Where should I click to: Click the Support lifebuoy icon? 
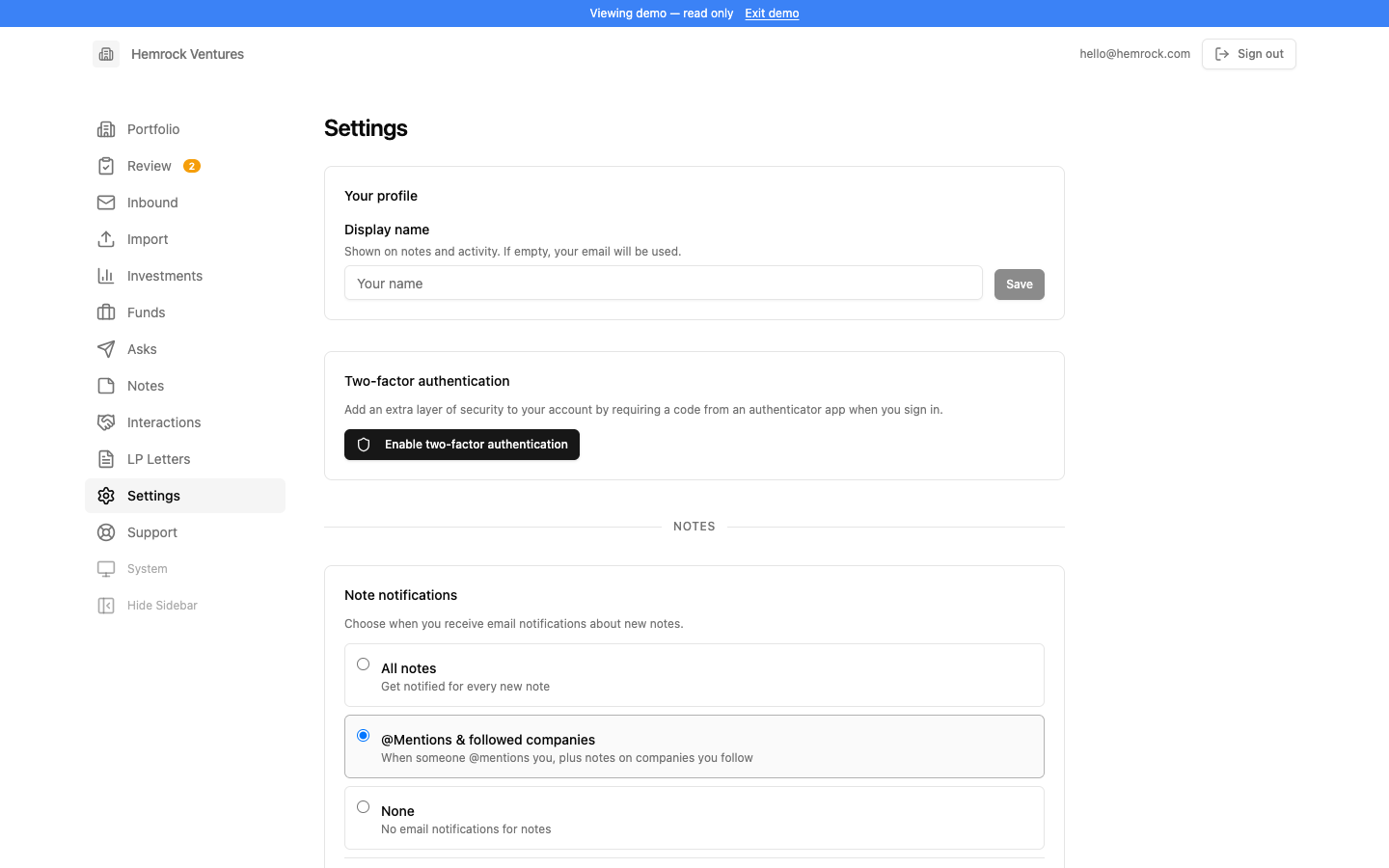pyautogui.click(x=106, y=532)
